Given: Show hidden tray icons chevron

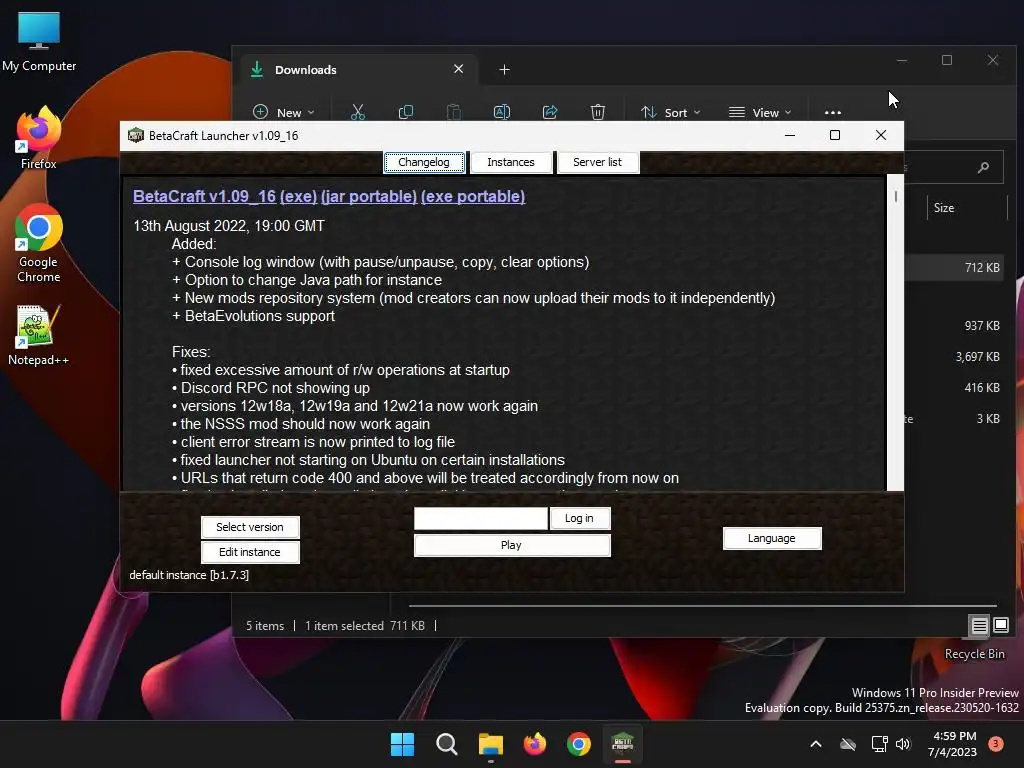Looking at the screenshot, I should pos(816,744).
